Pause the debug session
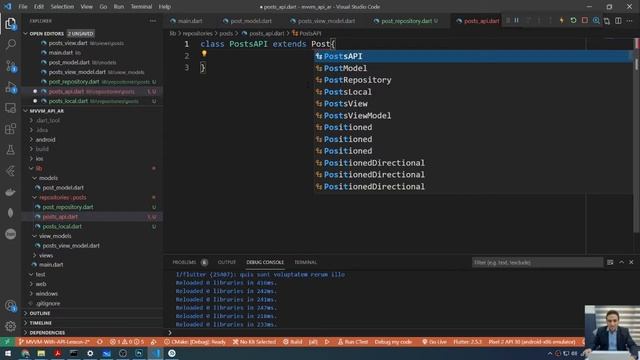This screenshot has width=640, height=360. point(517,20)
